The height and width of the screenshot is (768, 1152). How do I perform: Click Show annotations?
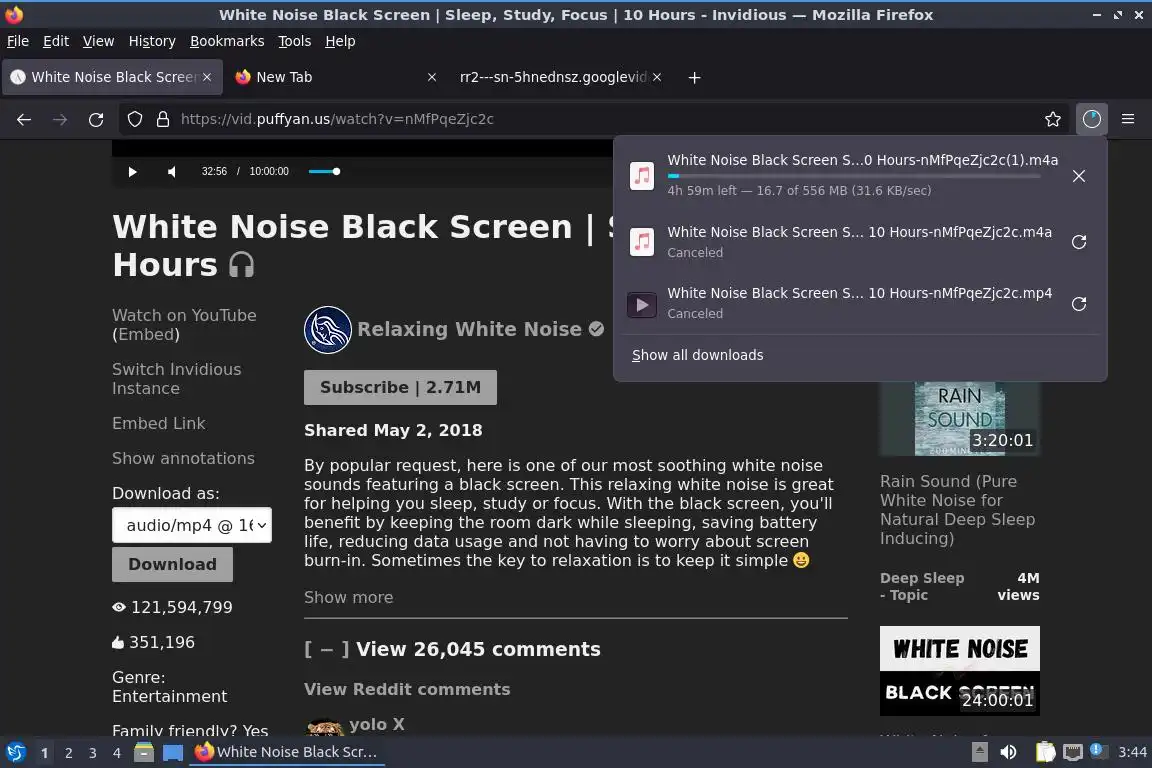183,458
